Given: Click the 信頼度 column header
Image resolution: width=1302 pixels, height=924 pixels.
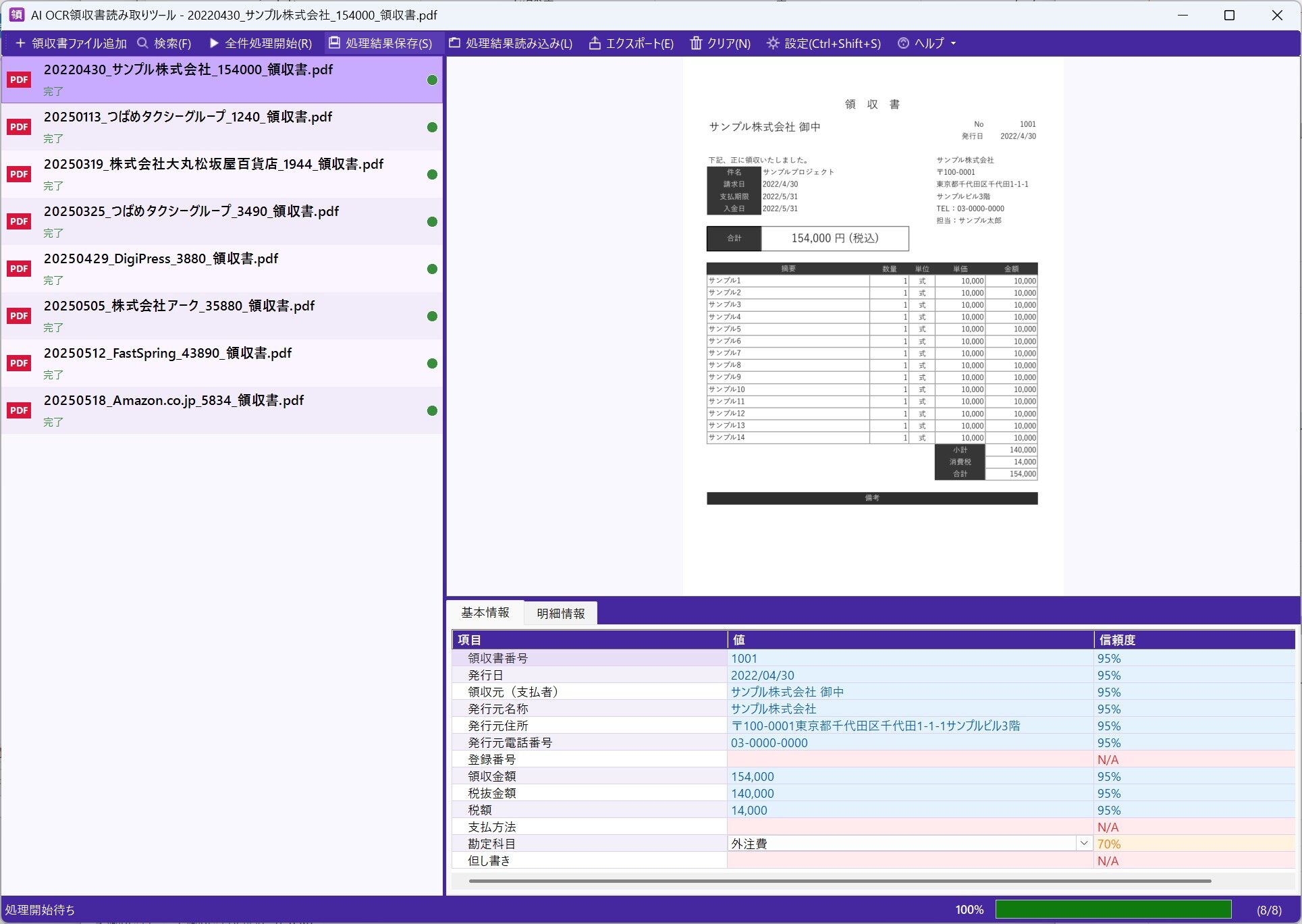Looking at the screenshot, I should tap(1117, 640).
